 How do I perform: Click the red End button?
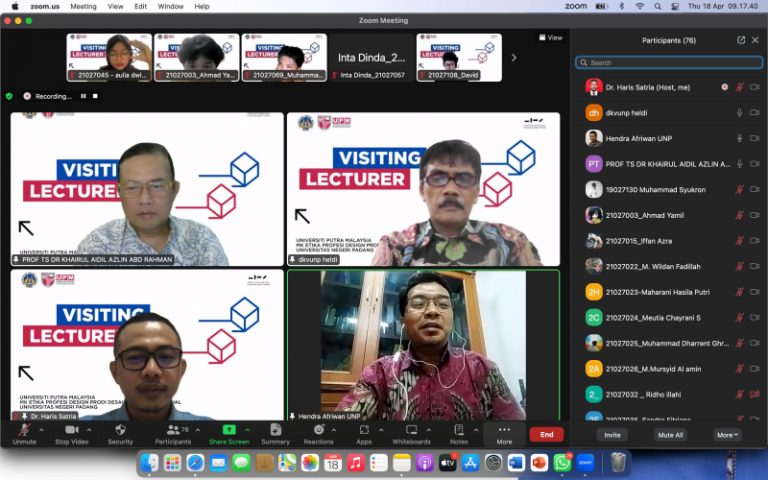point(547,434)
